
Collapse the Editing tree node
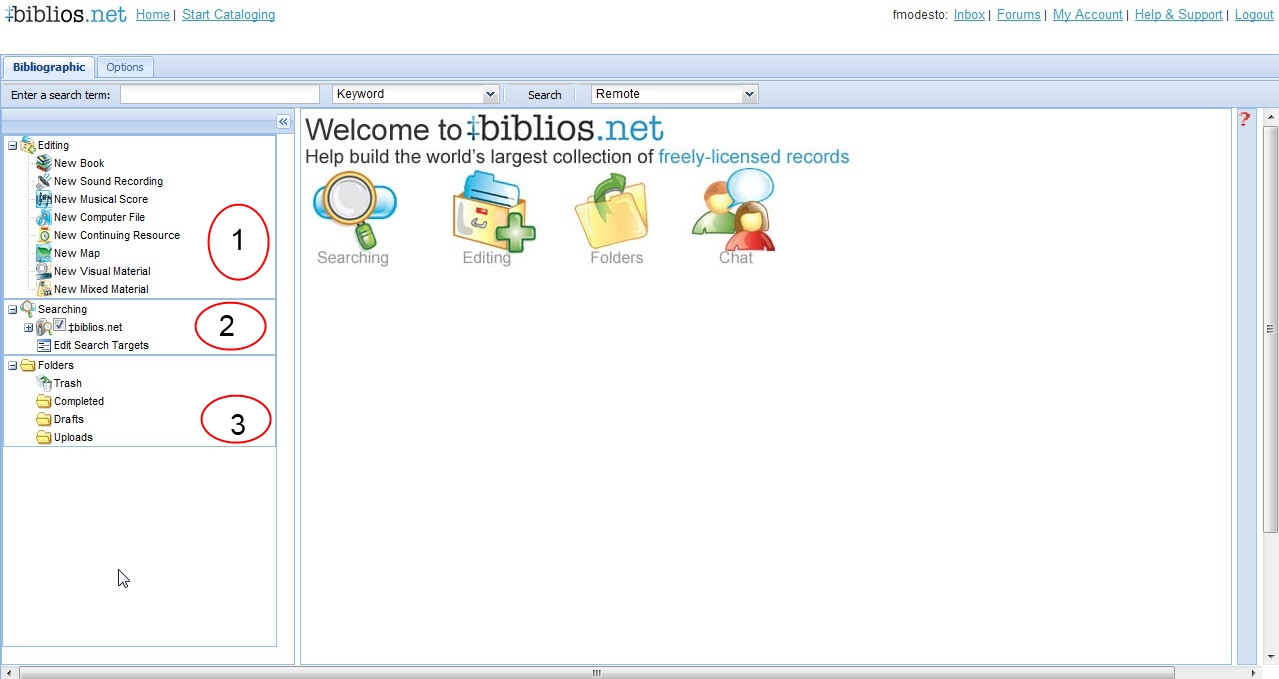point(13,146)
